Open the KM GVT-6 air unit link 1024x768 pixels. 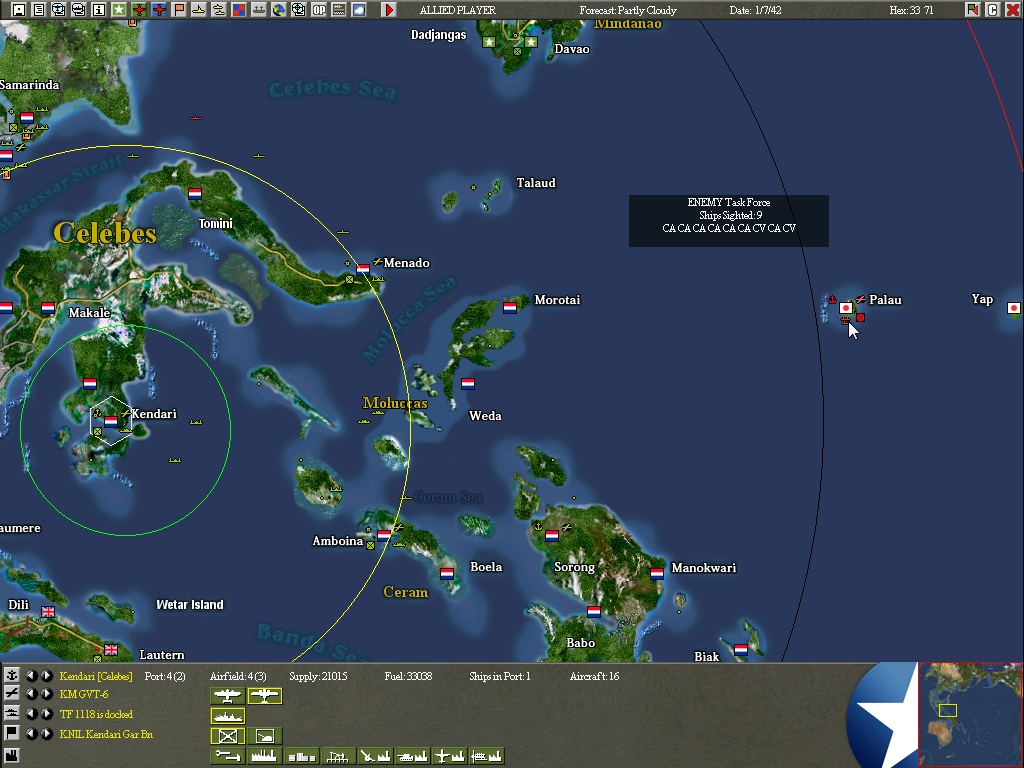coord(84,694)
